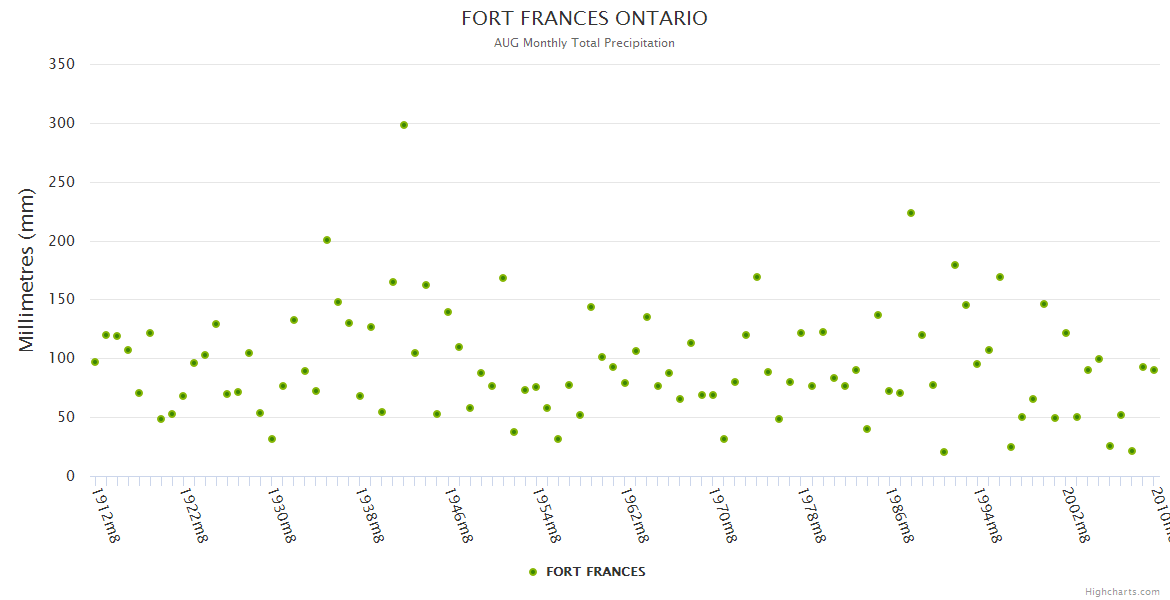The image size is (1170, 600).
Task: Toggle FORT FRANCES series via legend label
Action: 595,572
